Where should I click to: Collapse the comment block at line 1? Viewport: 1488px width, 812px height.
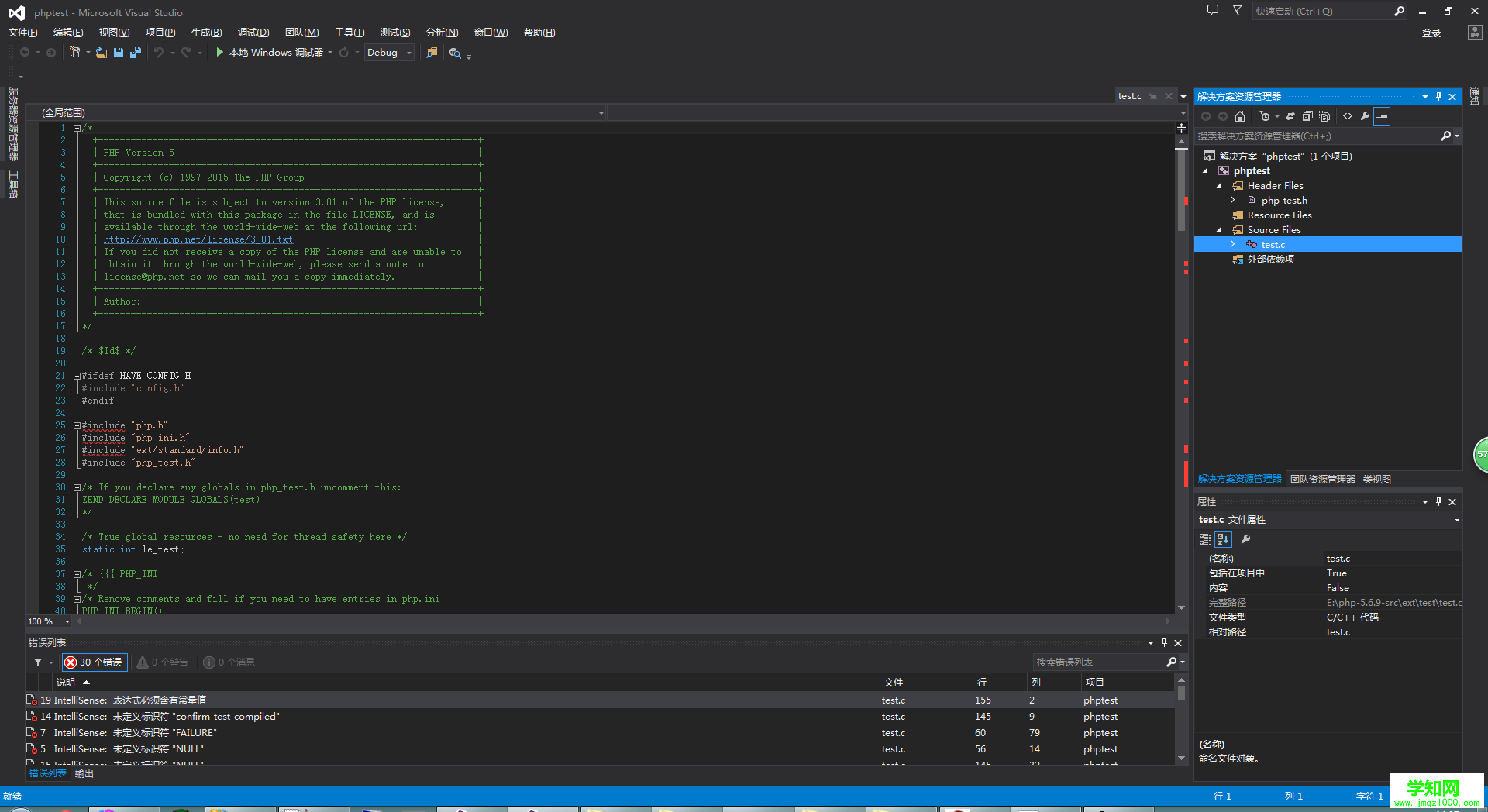click(77, 129)
